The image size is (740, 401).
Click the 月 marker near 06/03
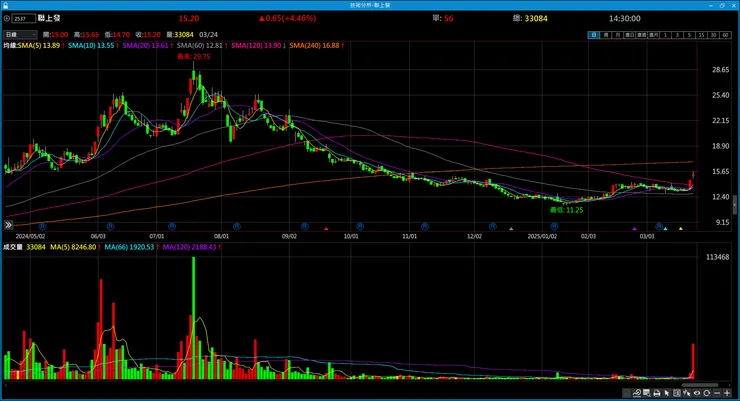pyautogui.click(x=110, y=227)
